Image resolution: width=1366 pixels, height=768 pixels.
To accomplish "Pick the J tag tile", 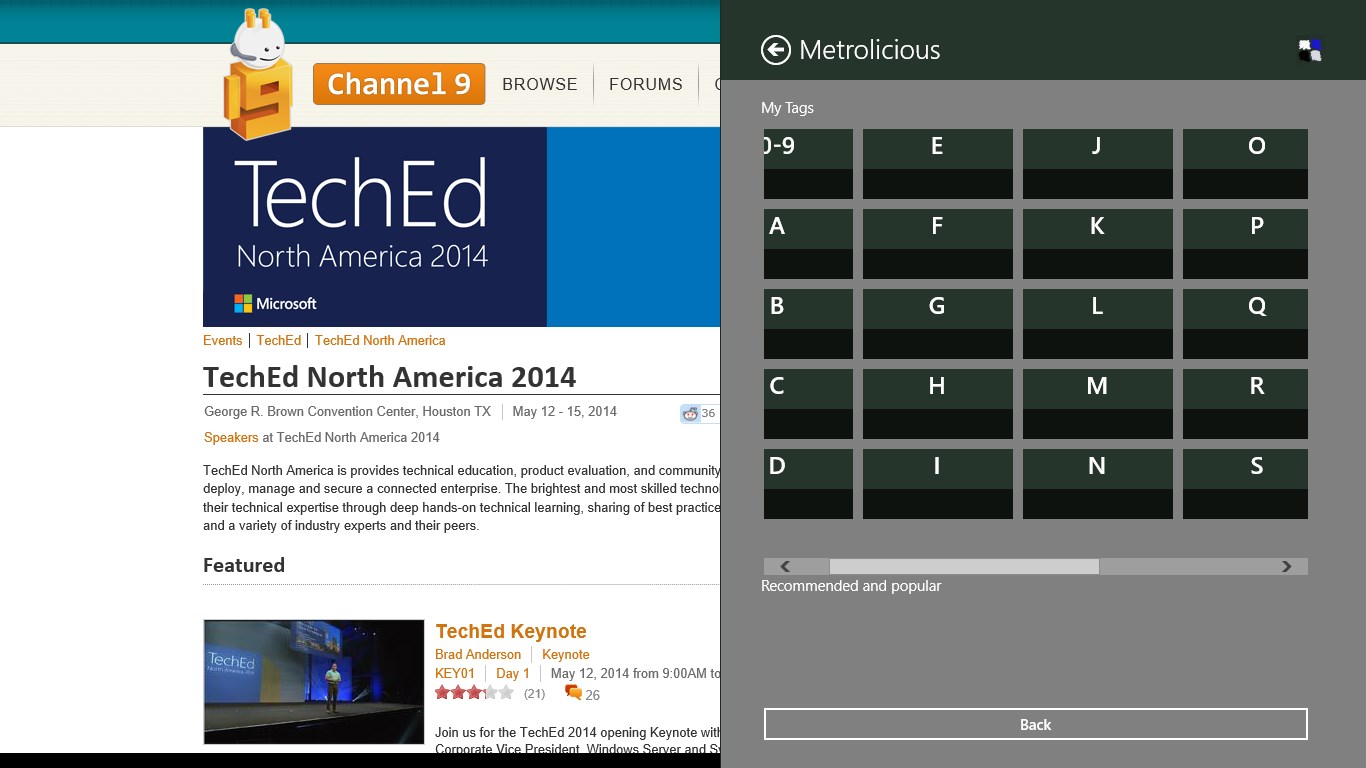I will coord(1098,164).
